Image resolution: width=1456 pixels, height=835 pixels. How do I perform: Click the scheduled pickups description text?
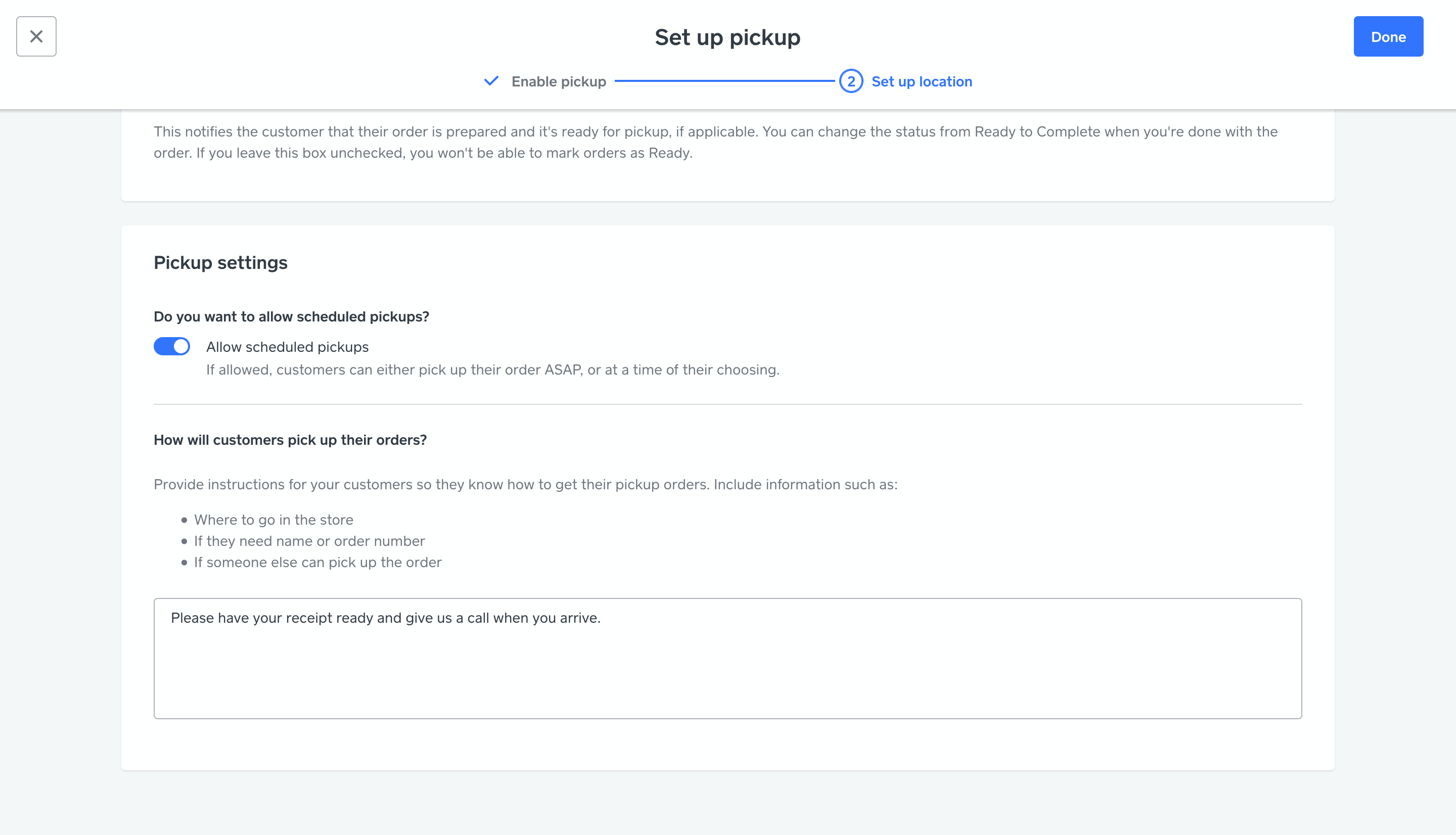point(492,370)
